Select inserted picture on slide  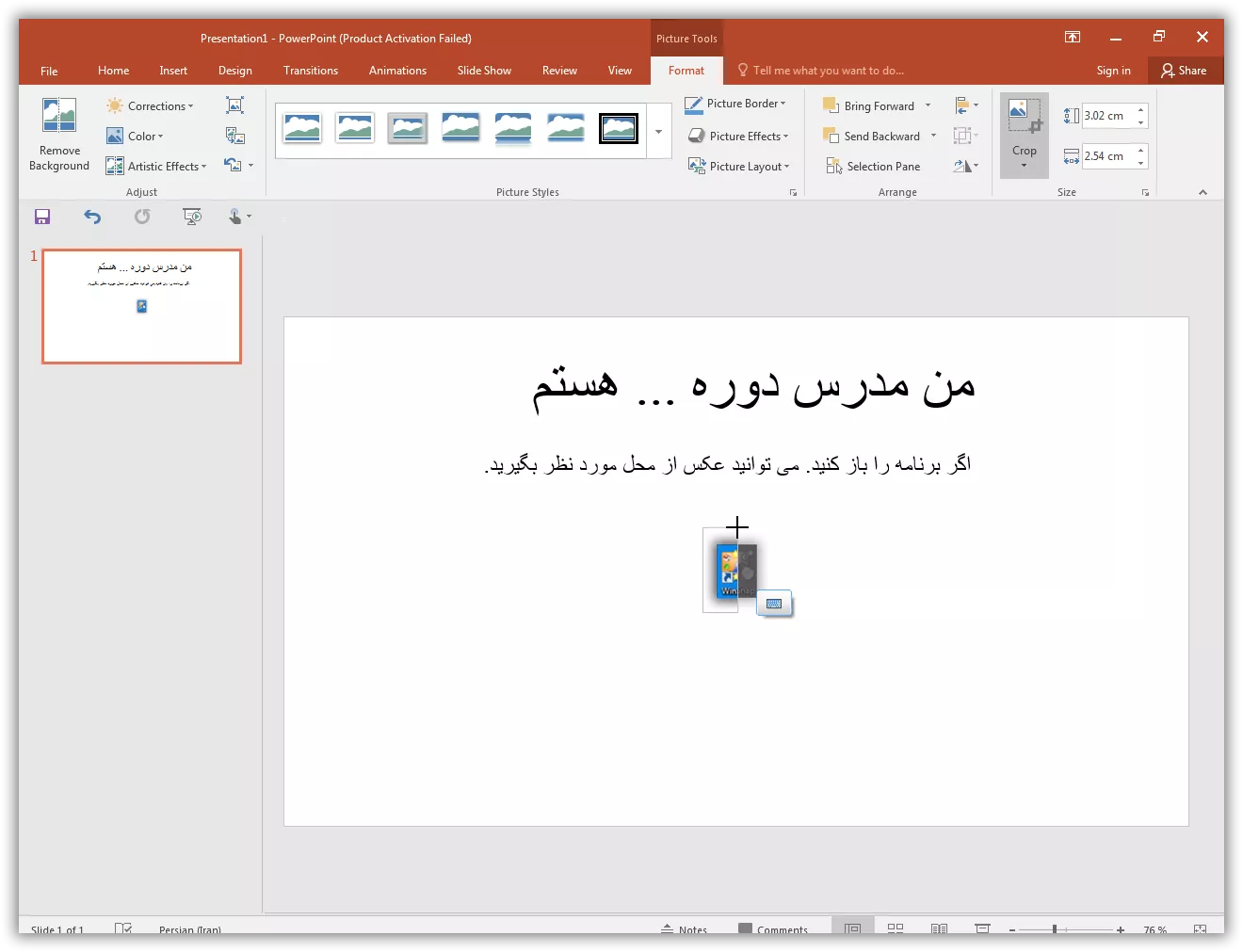735,570
